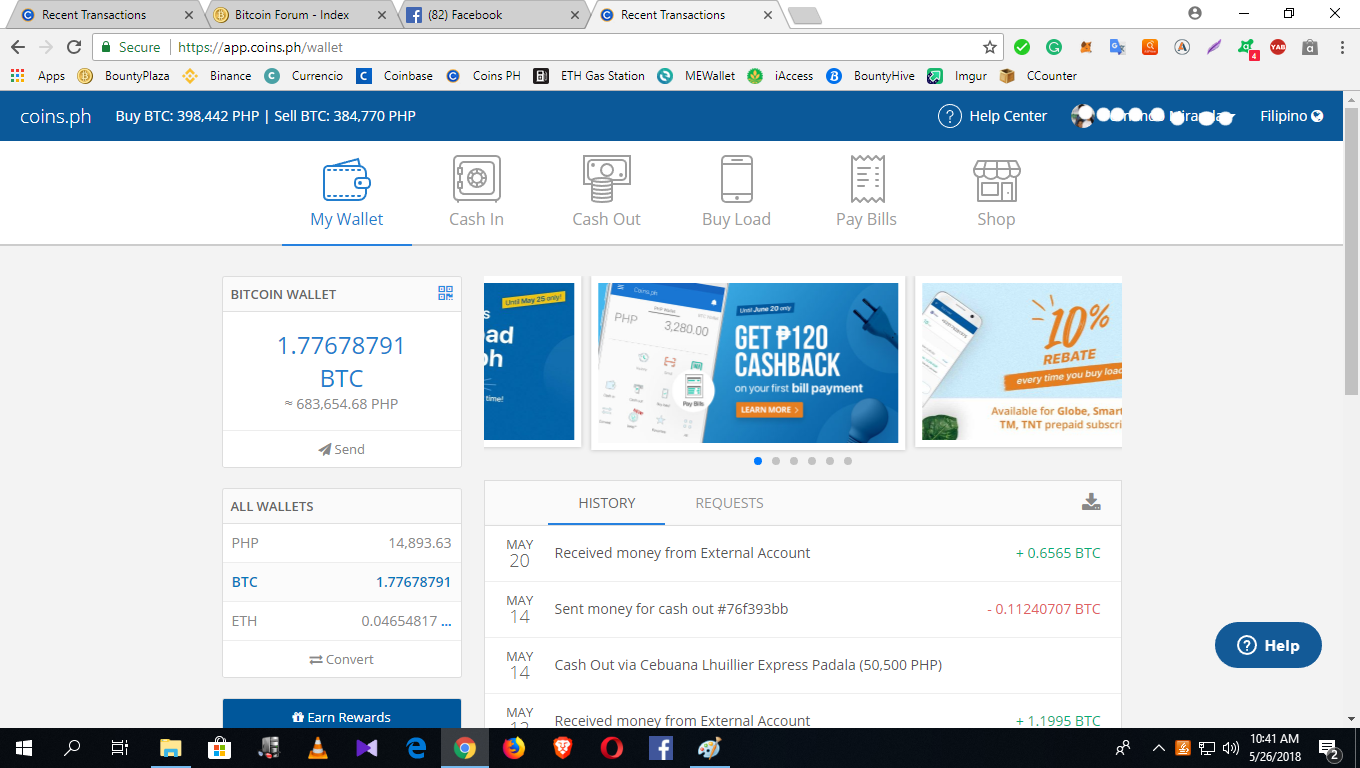Viewport: 1360px width, 768px height.
Task: Open Brave browser in the taskbar
Action: [x=563, y=748]
